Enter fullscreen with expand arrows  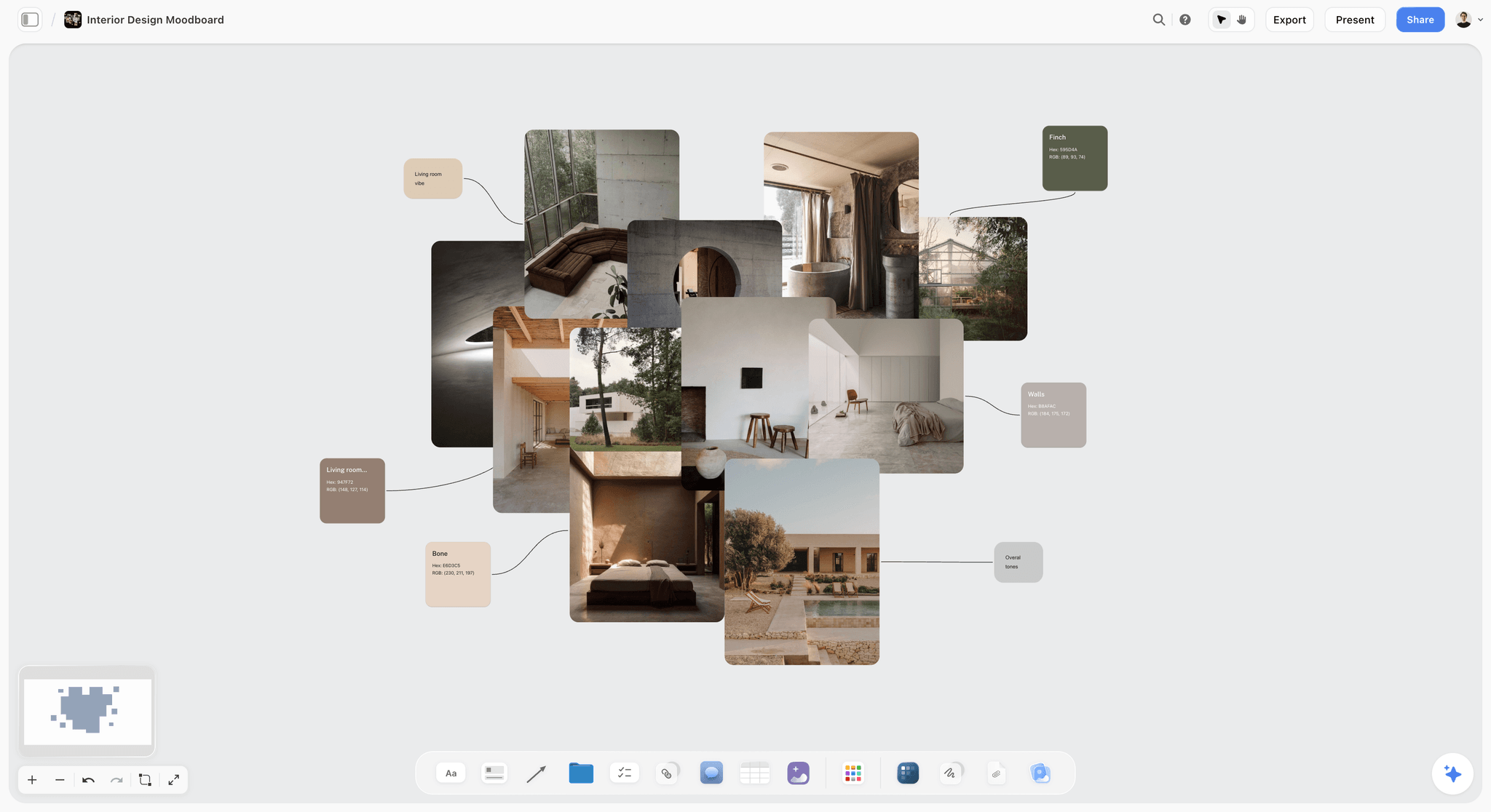(x=173, y=780)
